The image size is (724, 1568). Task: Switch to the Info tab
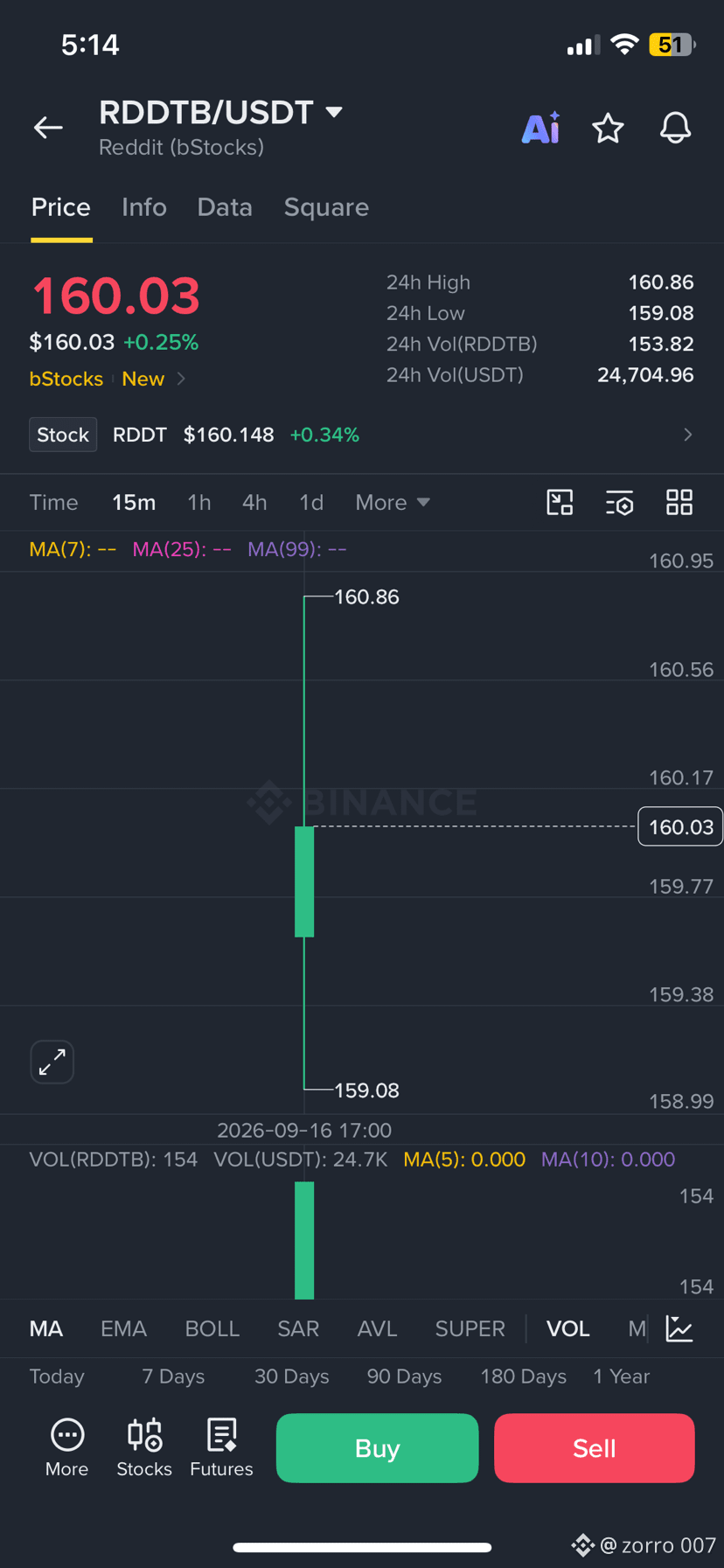pyautogui.click(x=144, y=207)
